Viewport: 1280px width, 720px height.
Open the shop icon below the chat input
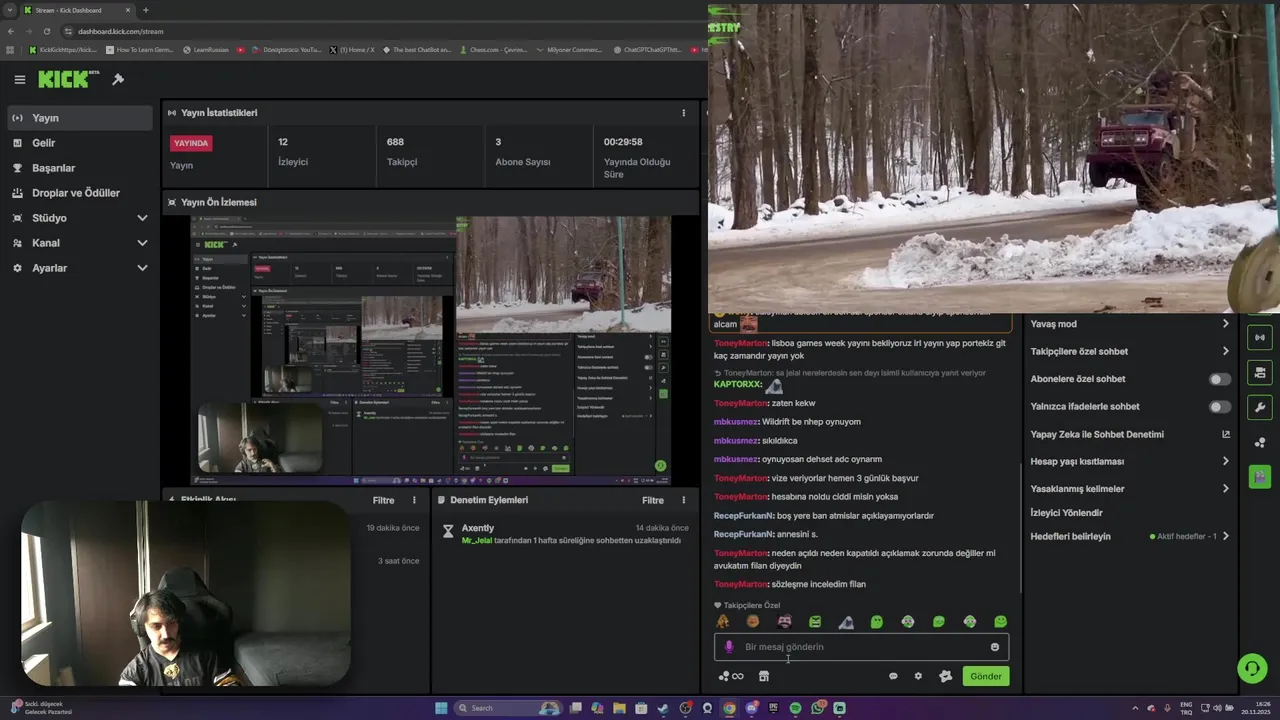pos(764,676)
